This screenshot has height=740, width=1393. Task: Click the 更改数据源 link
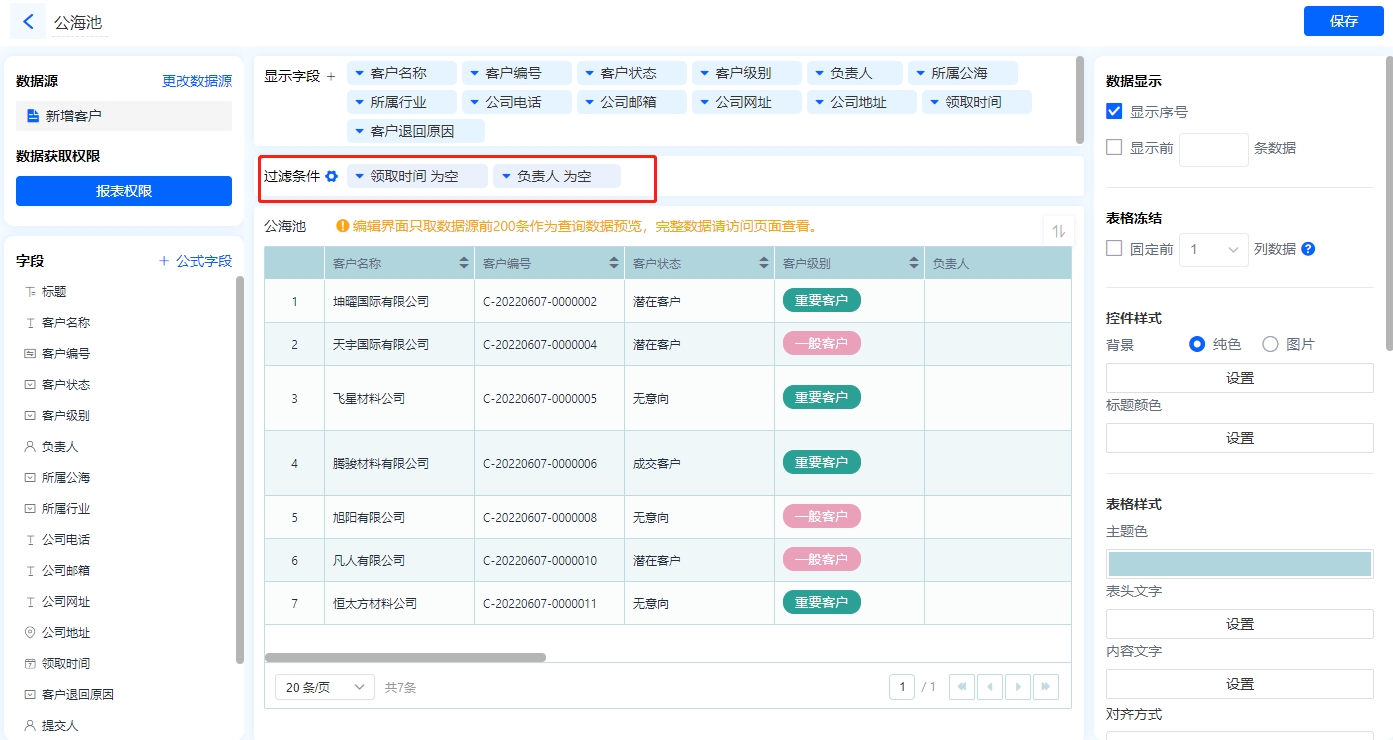(197, 81)
